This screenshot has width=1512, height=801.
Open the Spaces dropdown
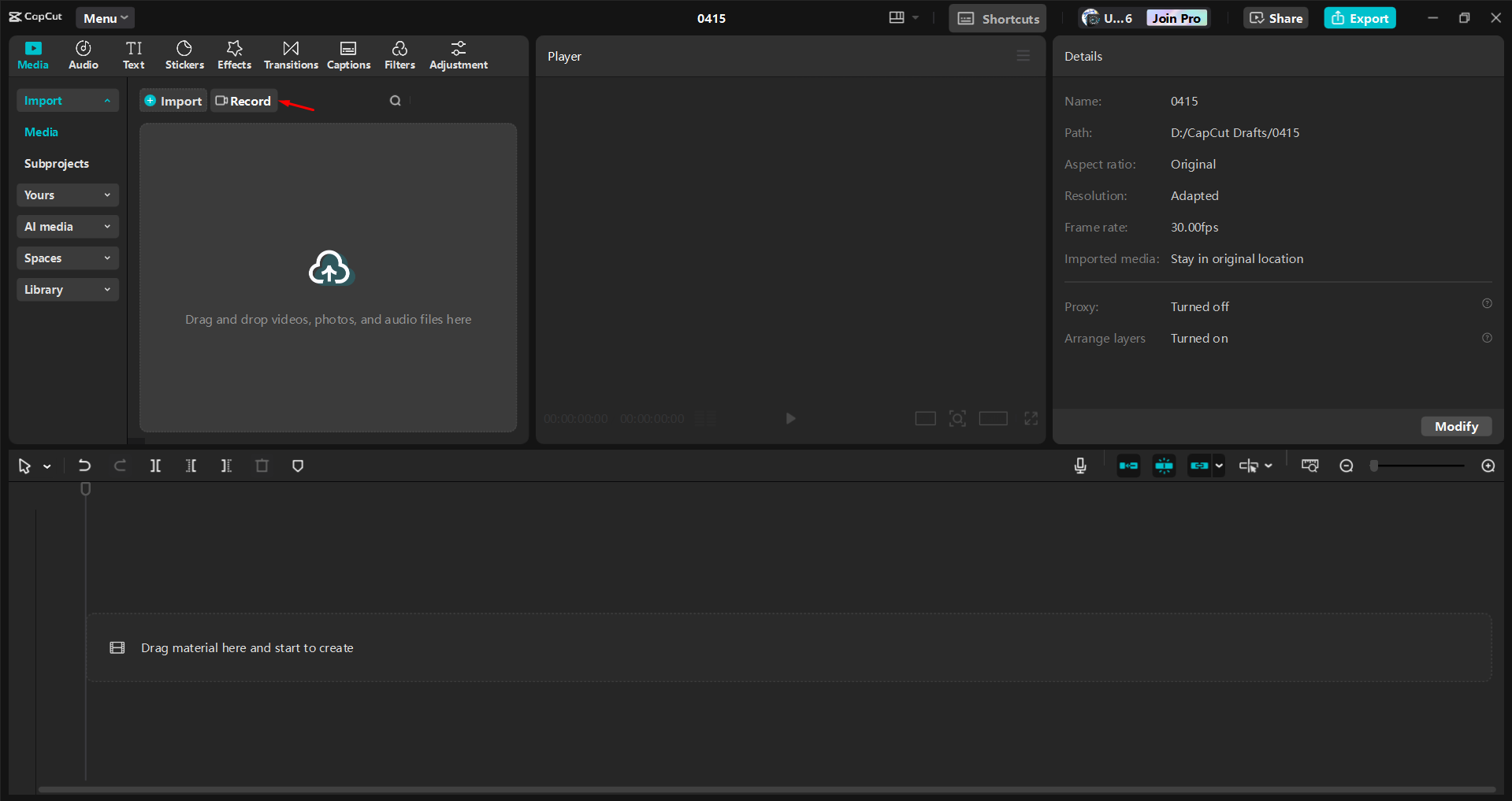coord(67,258)
